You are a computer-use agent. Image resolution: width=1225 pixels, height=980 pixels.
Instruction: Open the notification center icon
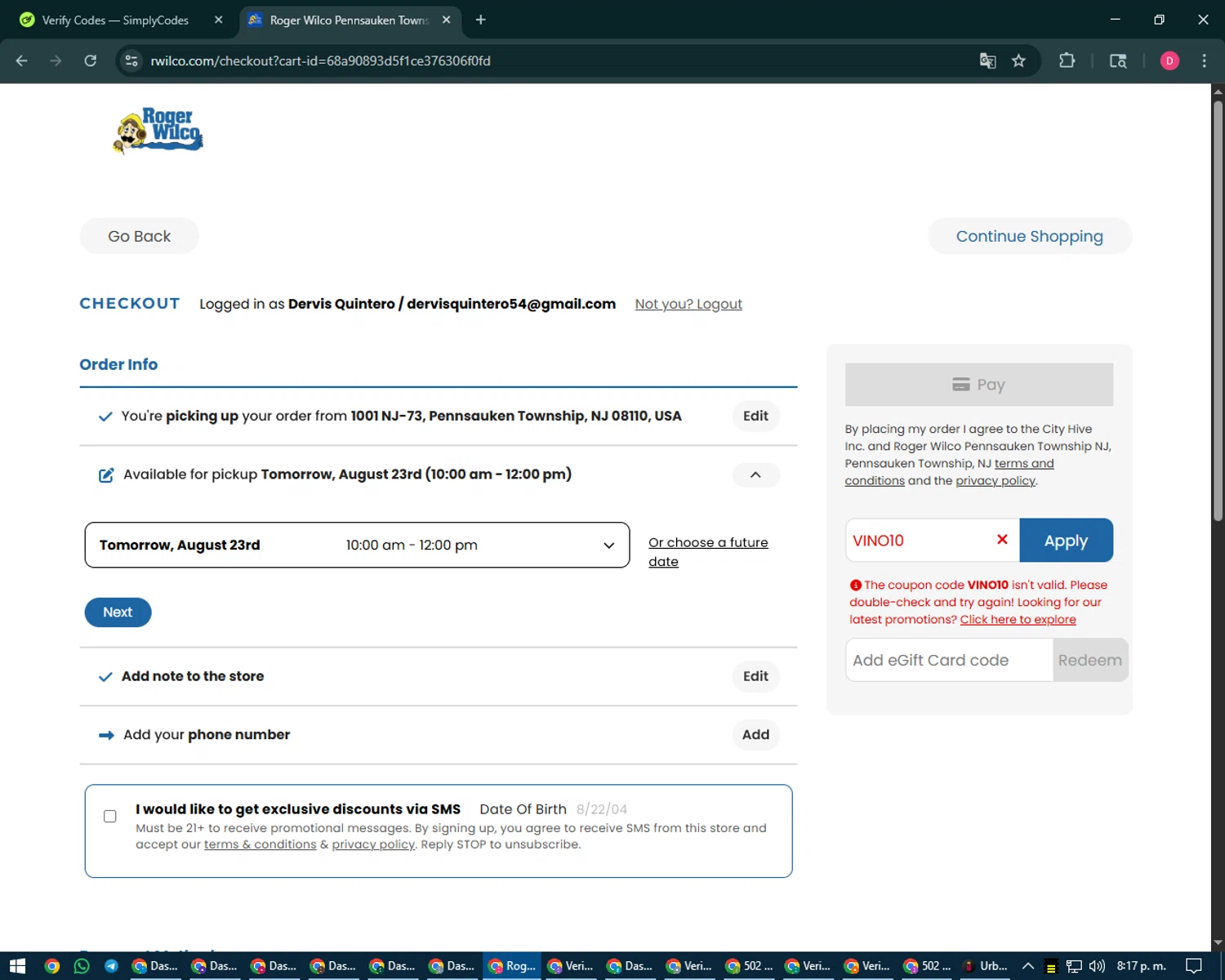click(x=1194, y=966)
